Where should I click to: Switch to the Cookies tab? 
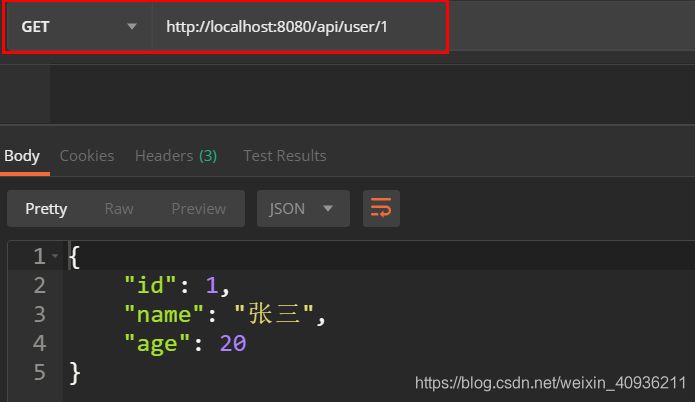coord(87,156)
